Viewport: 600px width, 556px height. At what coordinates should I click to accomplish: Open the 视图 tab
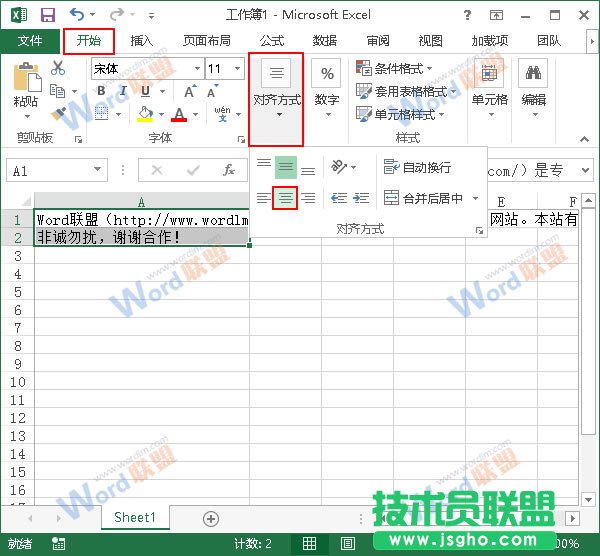click(x=430, y=41)
